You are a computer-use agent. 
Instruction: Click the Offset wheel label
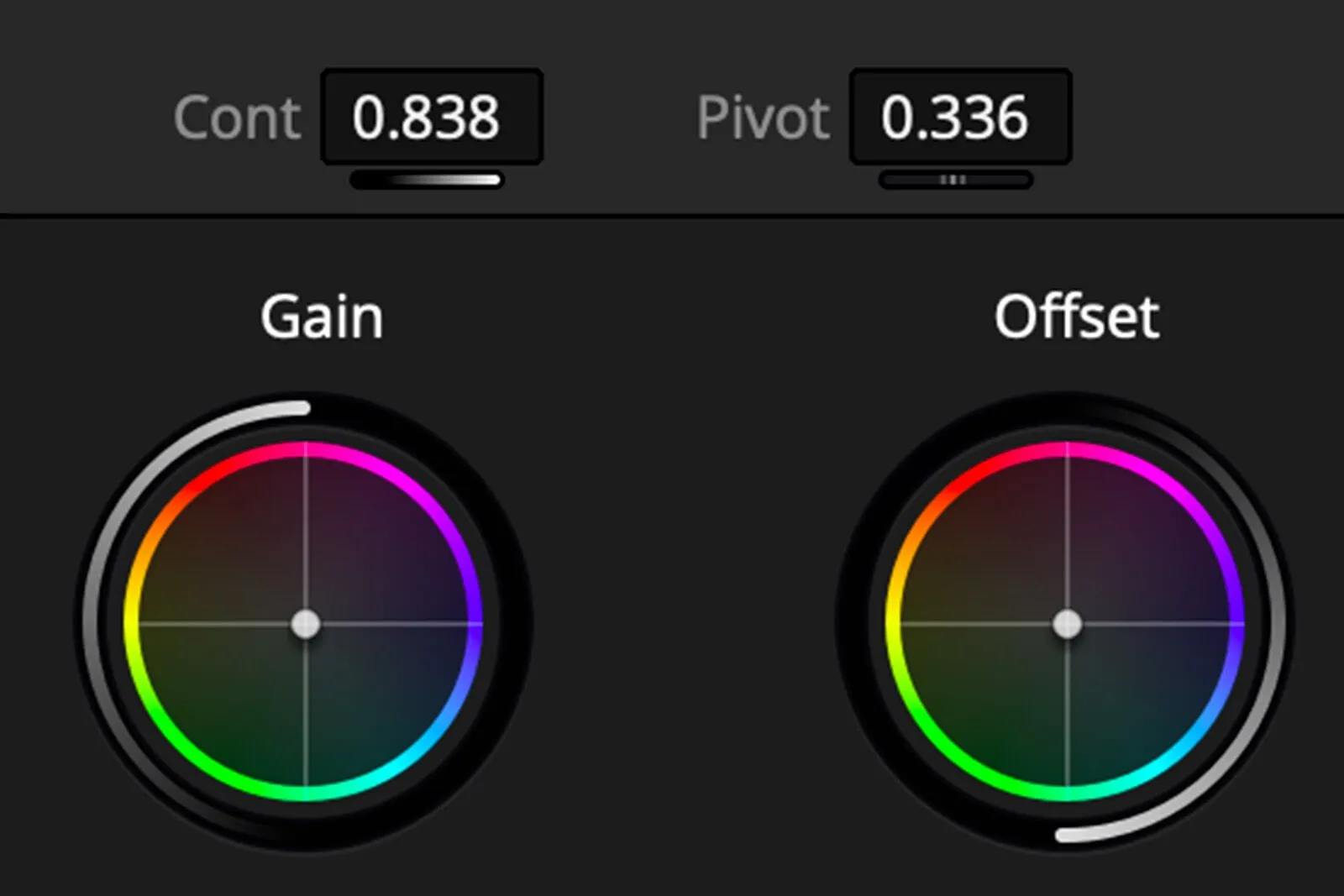point(1077,317)
